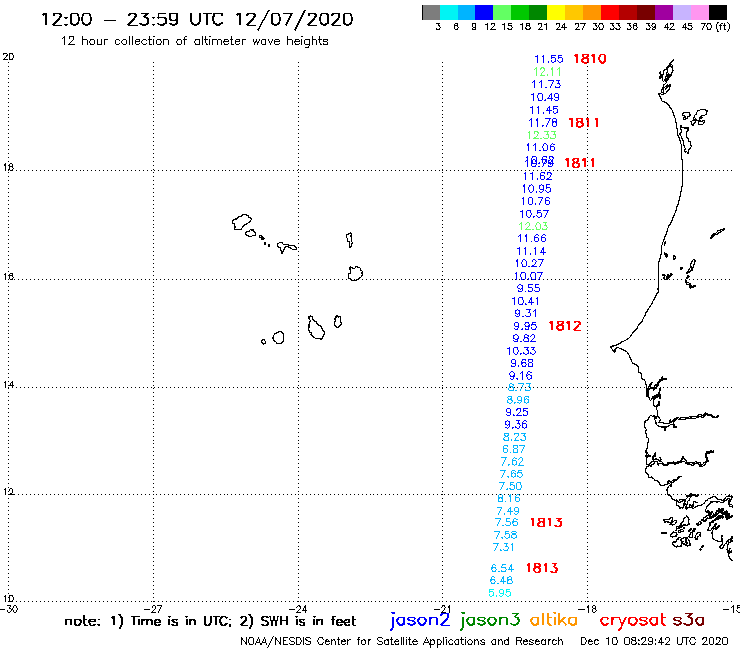Click the wave height value '11.45'
Viewport: 740px width, 650px height.
pos(544,110)
